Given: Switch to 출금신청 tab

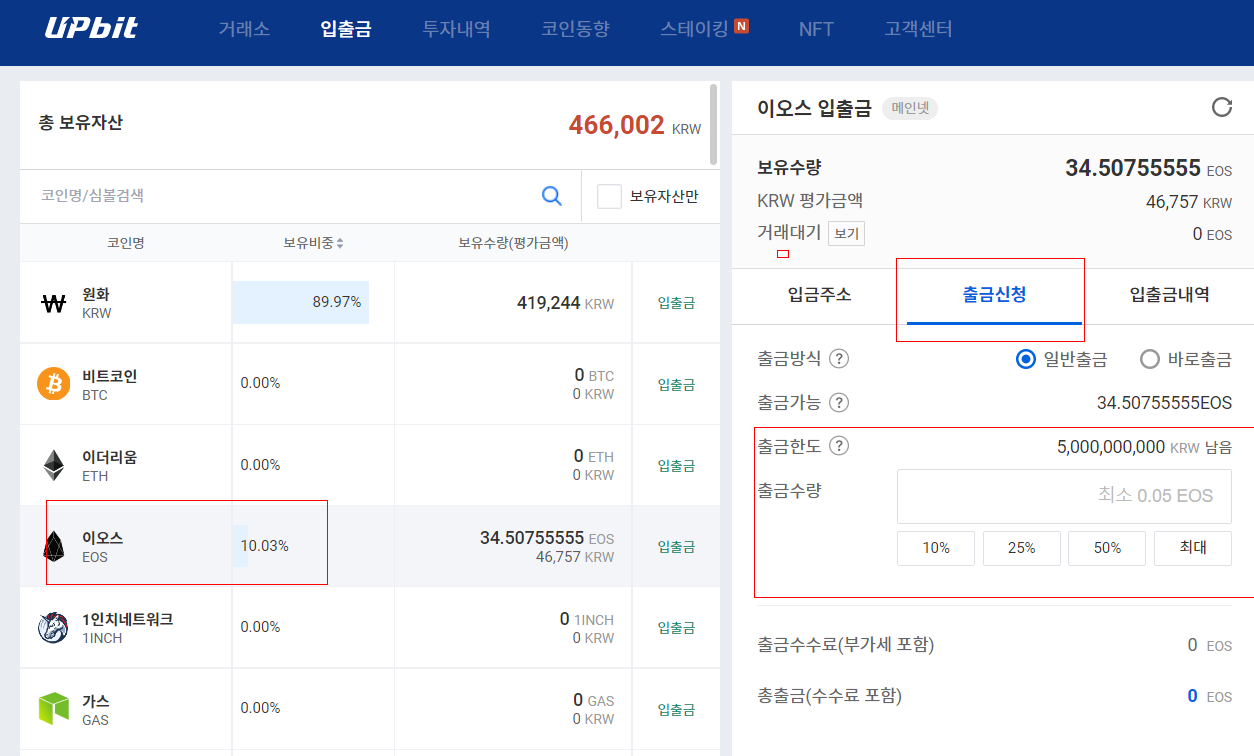Looking at the screenshot, I should [x=994, y=295].
